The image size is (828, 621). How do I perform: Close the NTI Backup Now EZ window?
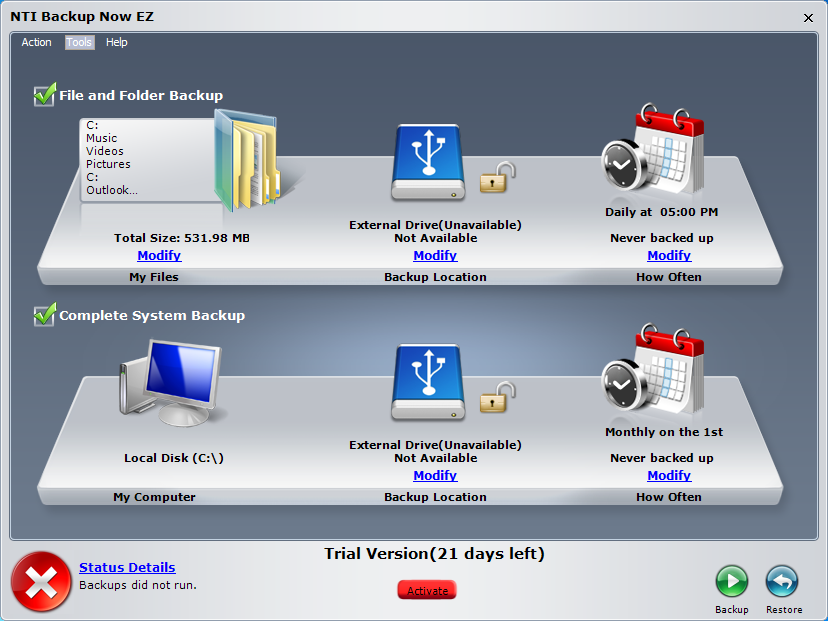(x=808, y=18)
